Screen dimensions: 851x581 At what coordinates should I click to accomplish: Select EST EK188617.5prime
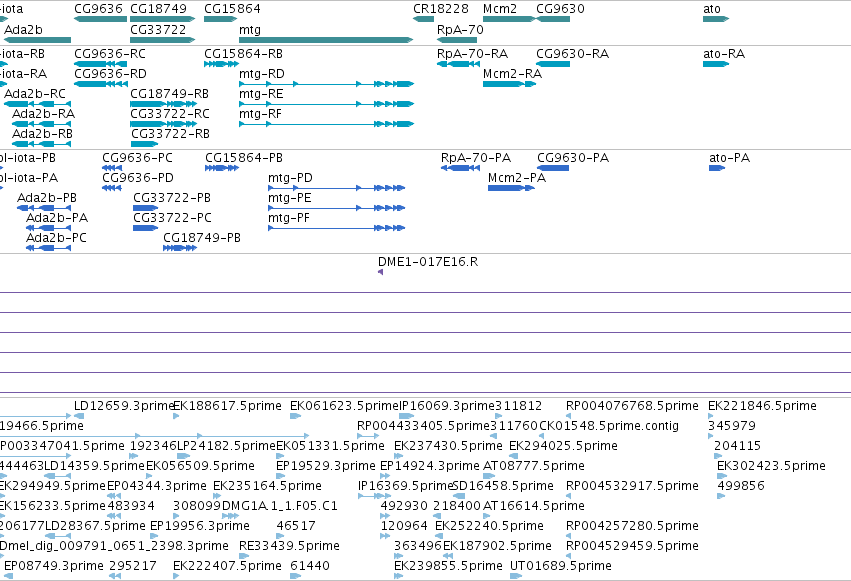tap(176, 416)
